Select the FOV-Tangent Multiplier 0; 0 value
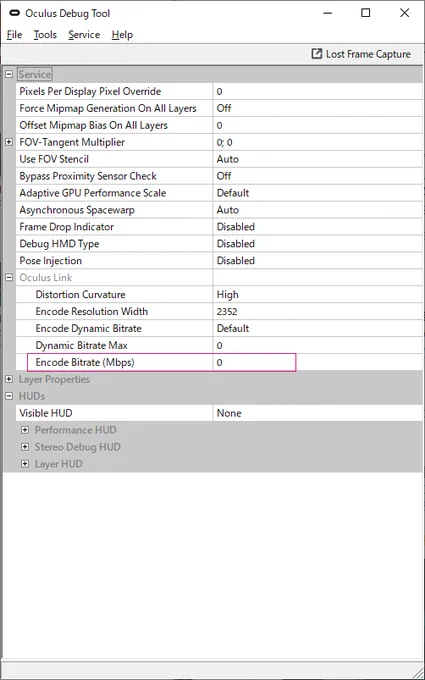 (317, 142)
